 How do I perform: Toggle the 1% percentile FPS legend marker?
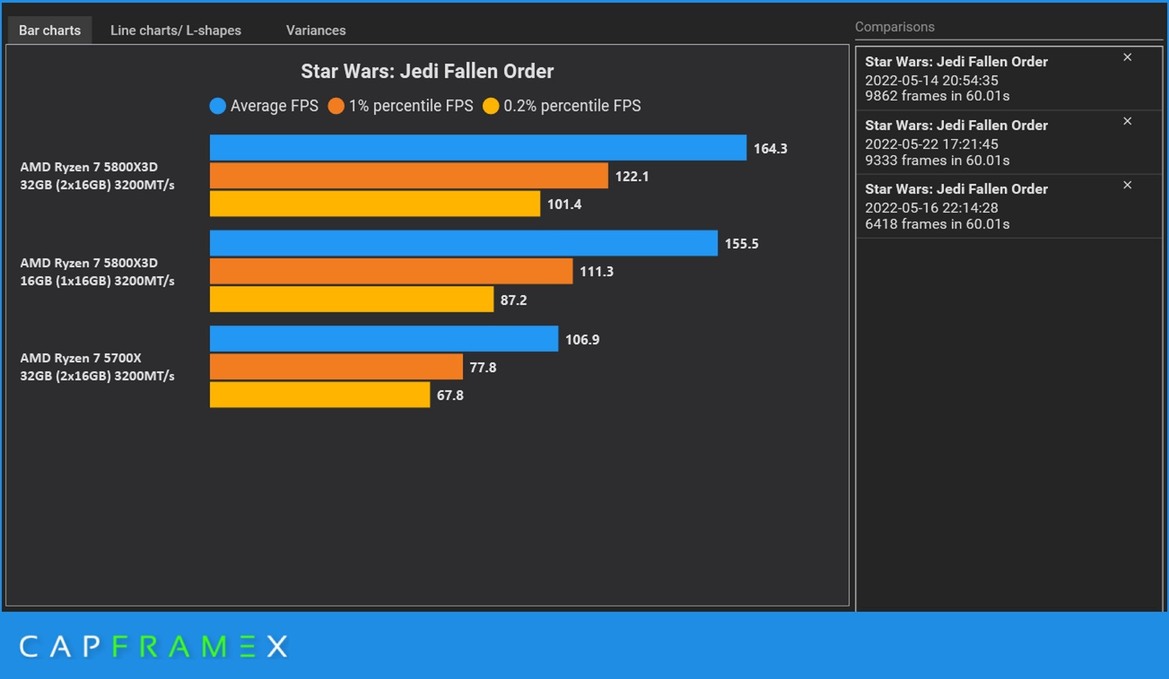tap(336, 106)
